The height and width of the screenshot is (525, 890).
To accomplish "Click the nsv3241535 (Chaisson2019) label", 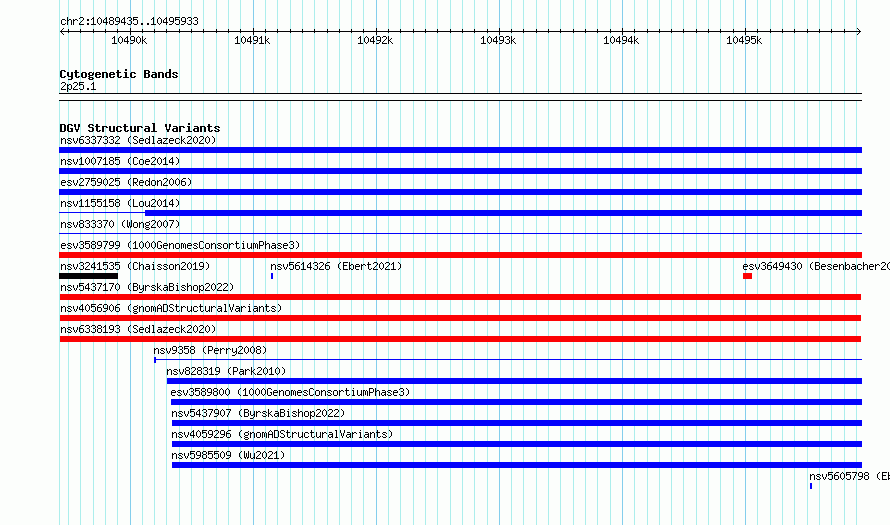I will point(135,266).
